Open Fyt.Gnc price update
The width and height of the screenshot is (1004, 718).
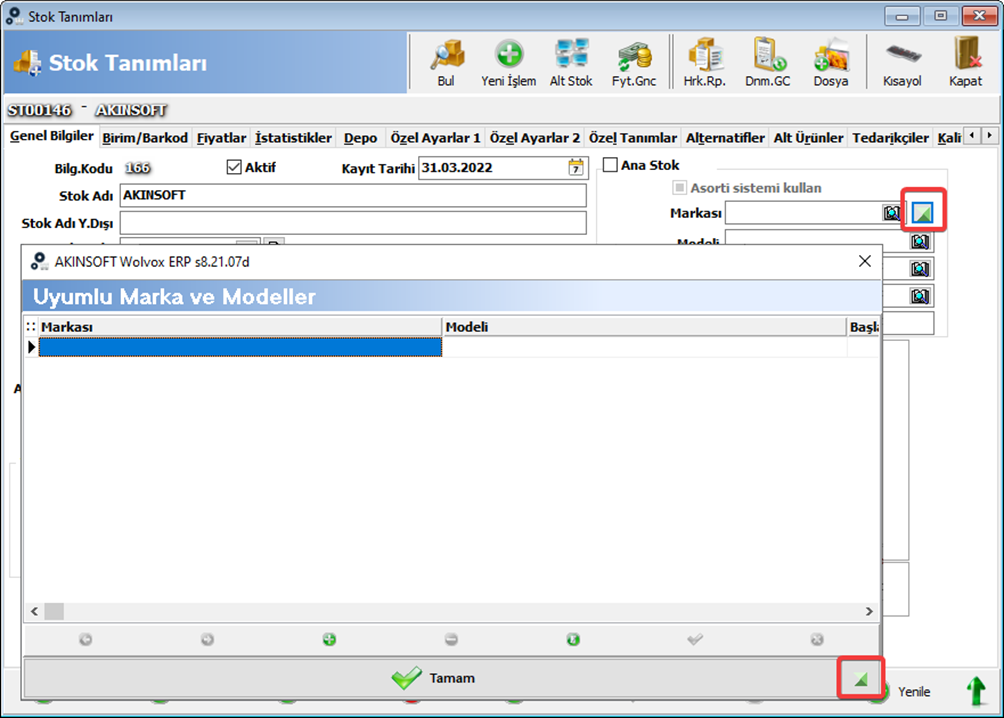click(x=634, y=63)
